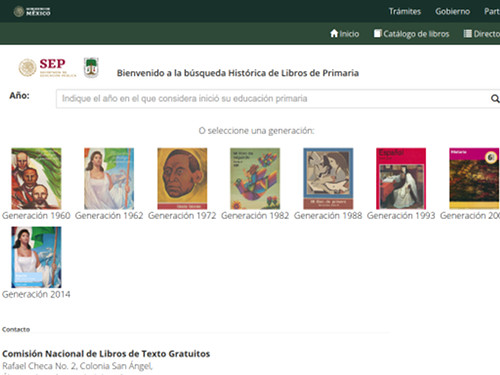Select the Generación 1982 book cover
The image size is (500, 375).
[255, 179]
